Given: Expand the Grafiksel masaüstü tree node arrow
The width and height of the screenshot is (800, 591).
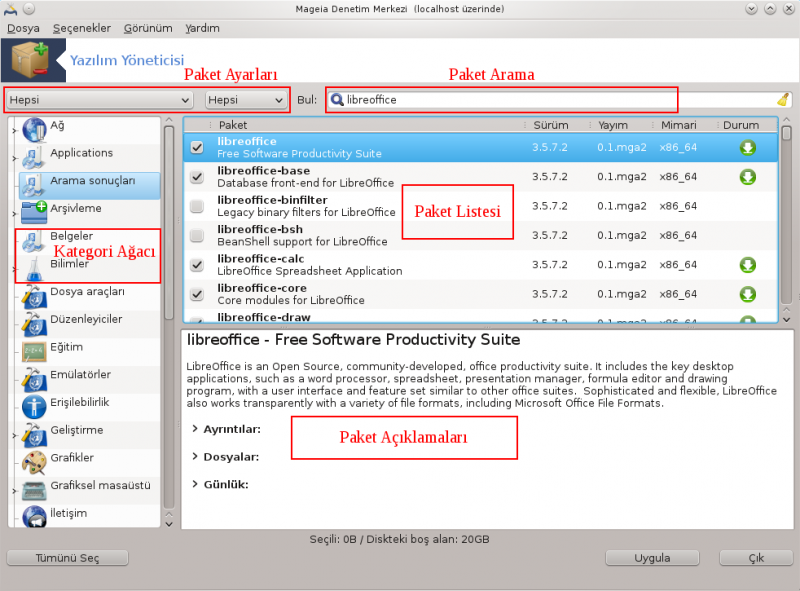Looking at the screenshot, I should coord(14,491).
